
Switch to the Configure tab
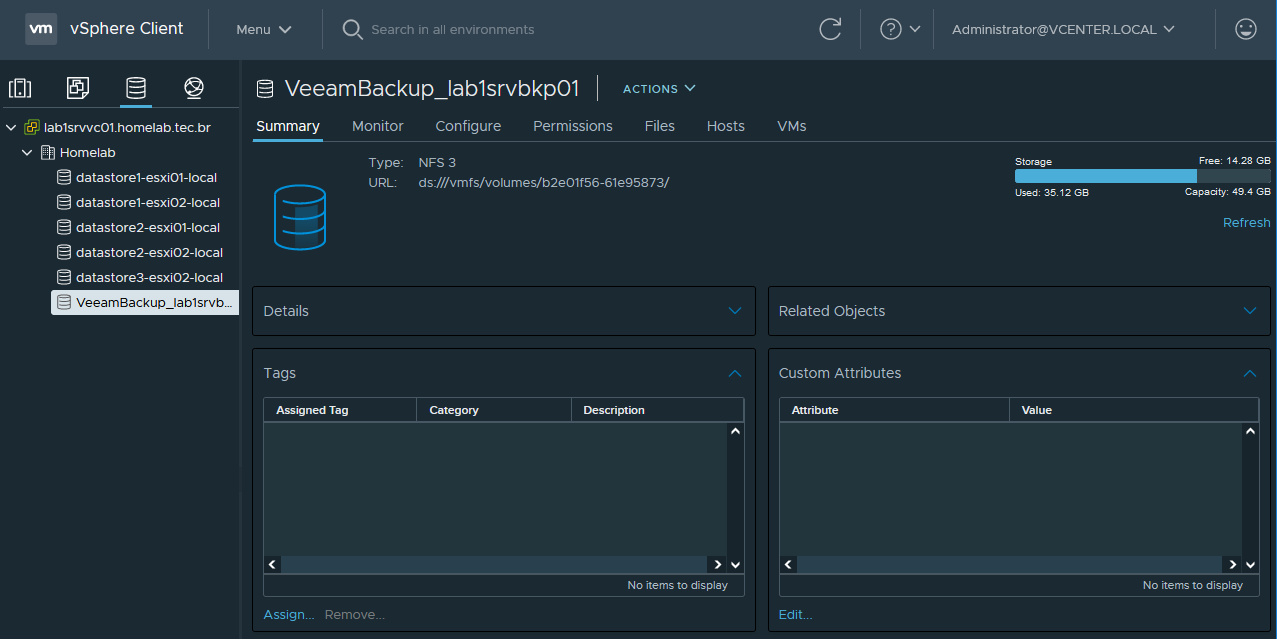click(x=468, y=126)
